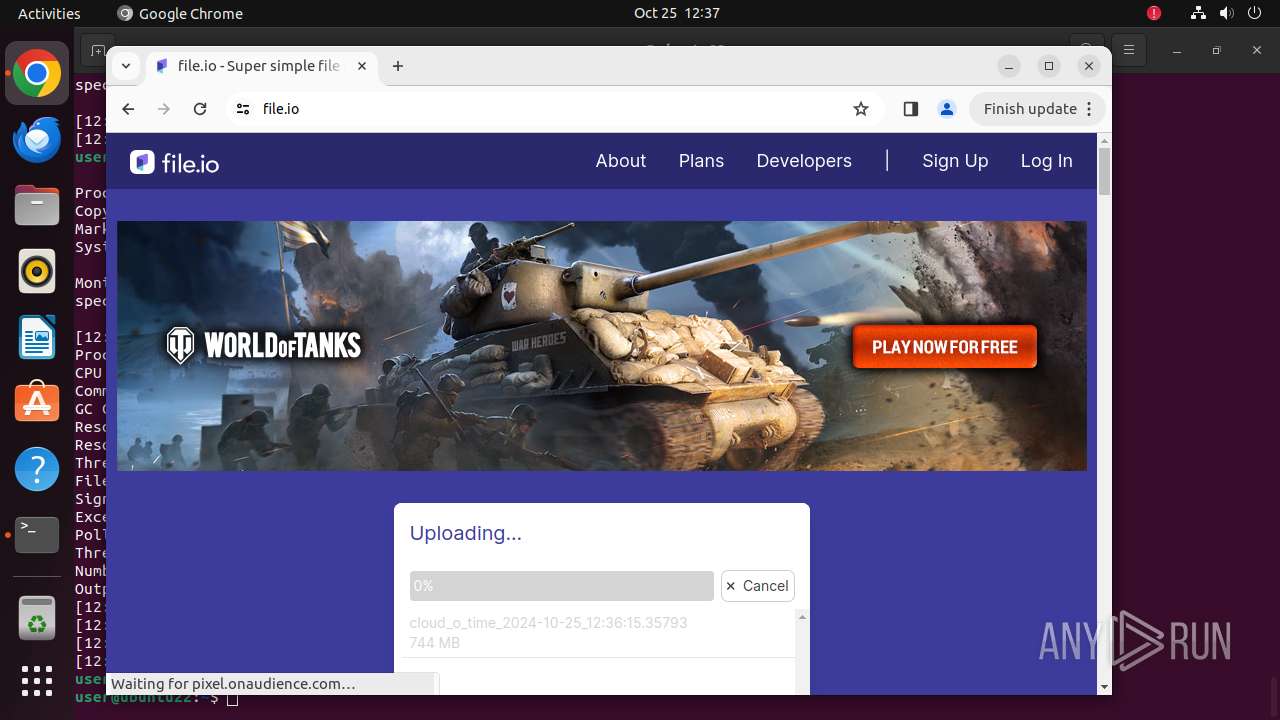Click scrollbar up arrow of the page
Screen dimensions: 1280x720
click(1104, 140)
